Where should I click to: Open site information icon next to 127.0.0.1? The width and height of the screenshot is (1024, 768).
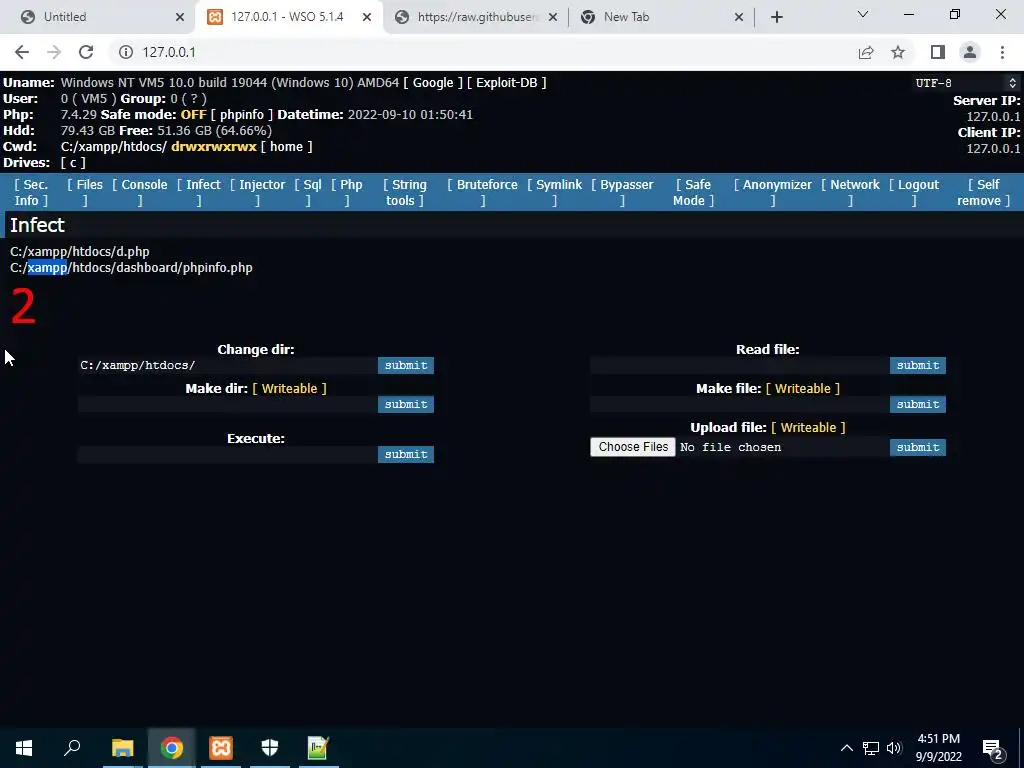tap(125, 52)
